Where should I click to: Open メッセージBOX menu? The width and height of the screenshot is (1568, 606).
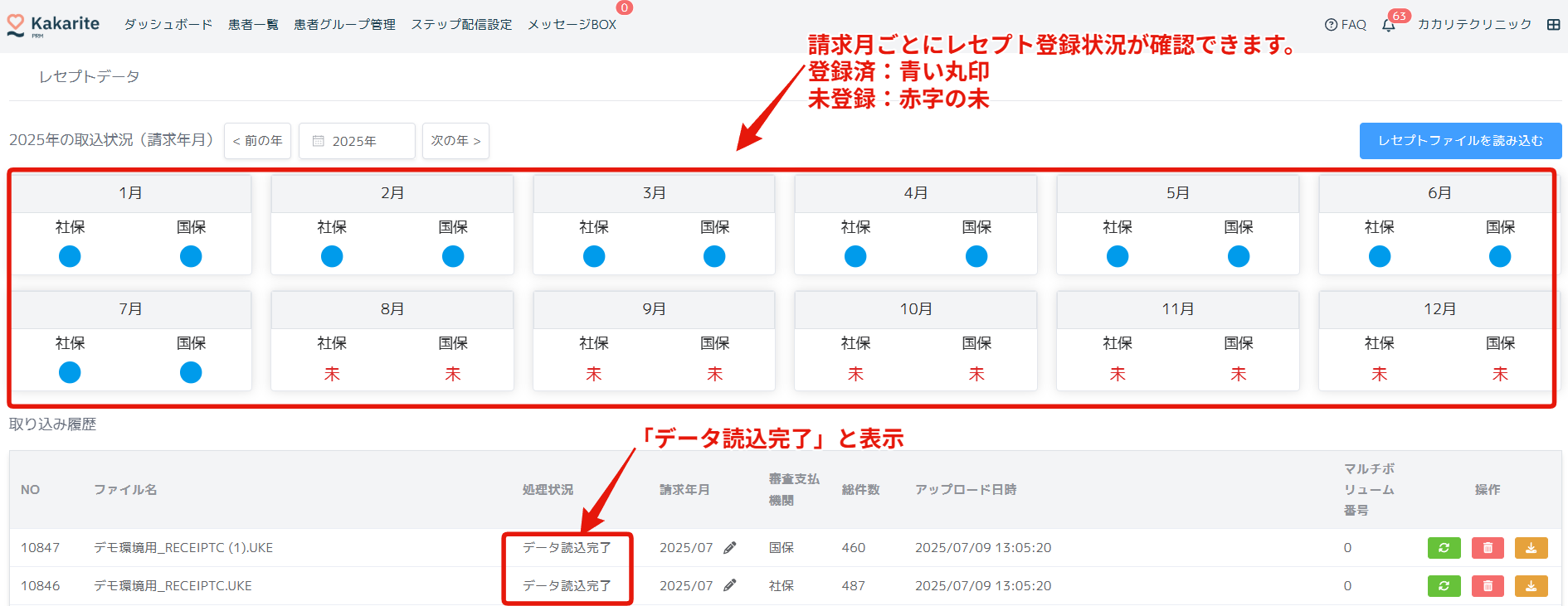(x=572, y=25)
